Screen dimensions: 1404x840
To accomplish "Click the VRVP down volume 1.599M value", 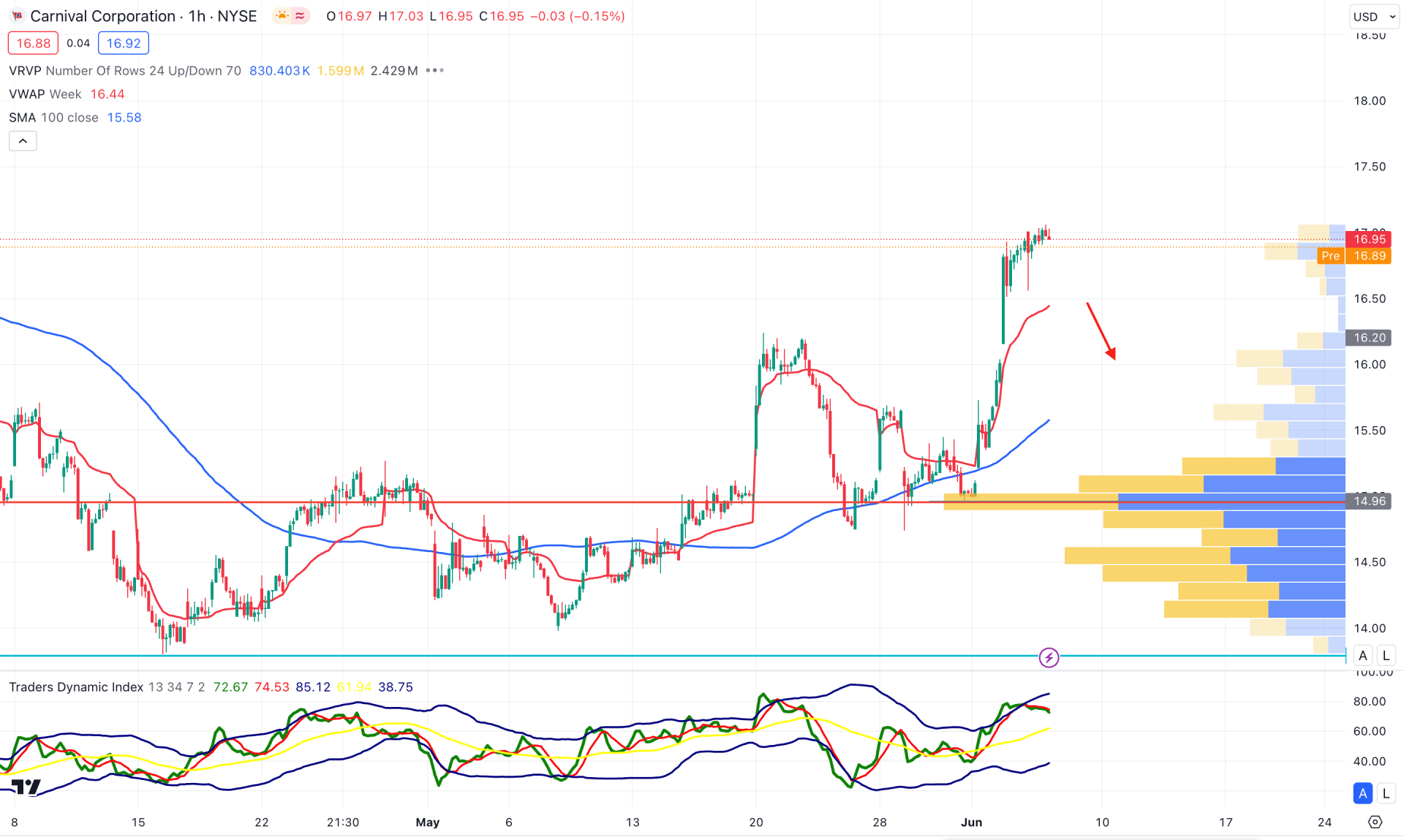I will 340,70.
